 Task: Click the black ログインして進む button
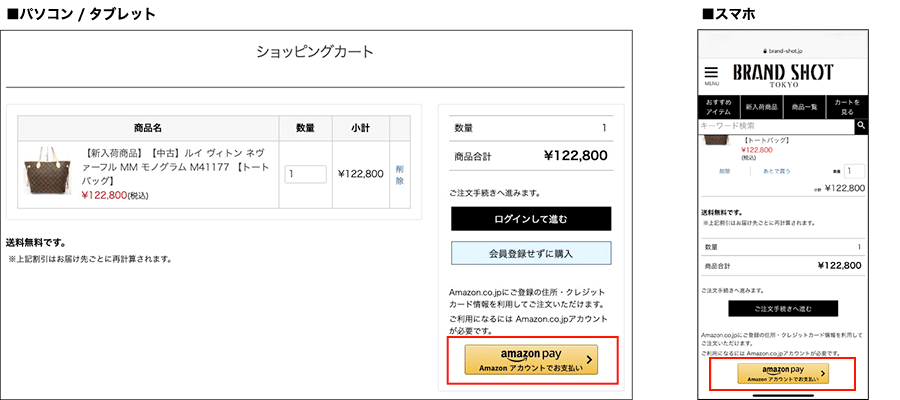[530, 219]
